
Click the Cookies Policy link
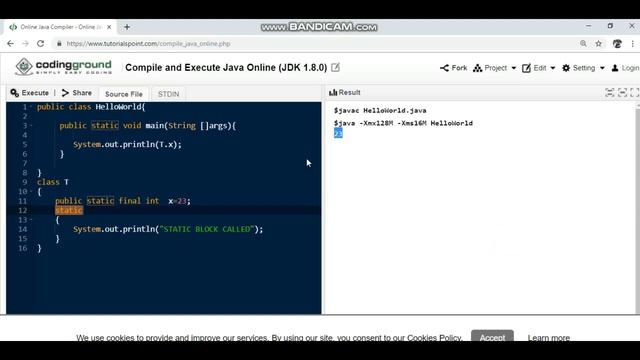coord(434,338)
